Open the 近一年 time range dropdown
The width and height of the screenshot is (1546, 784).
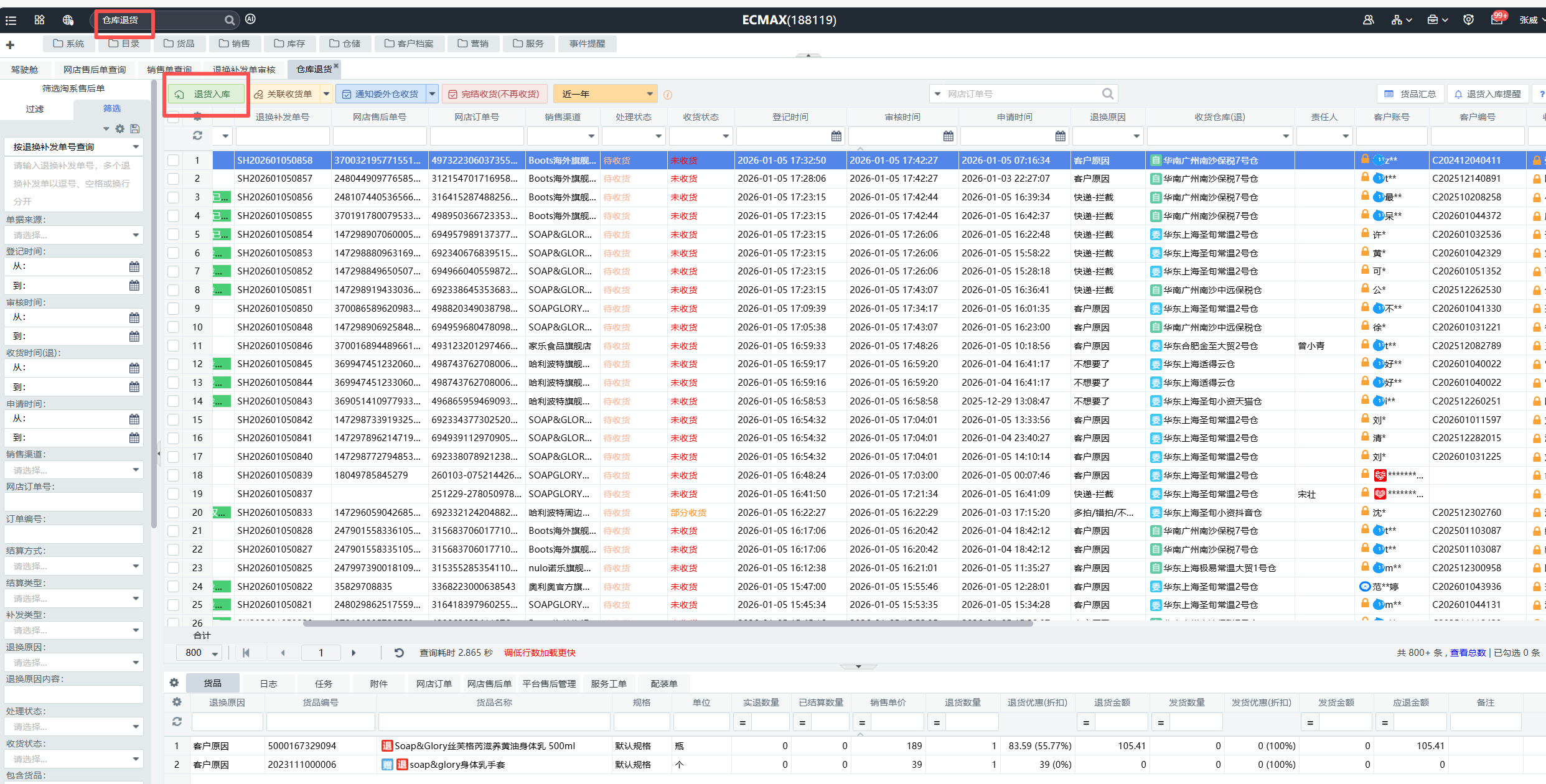pos(605,94)
